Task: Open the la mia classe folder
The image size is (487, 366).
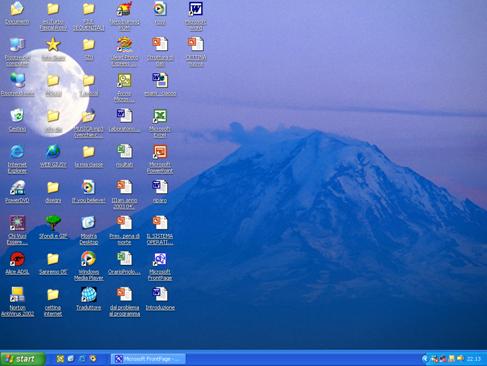Action: tap(89, 152)
